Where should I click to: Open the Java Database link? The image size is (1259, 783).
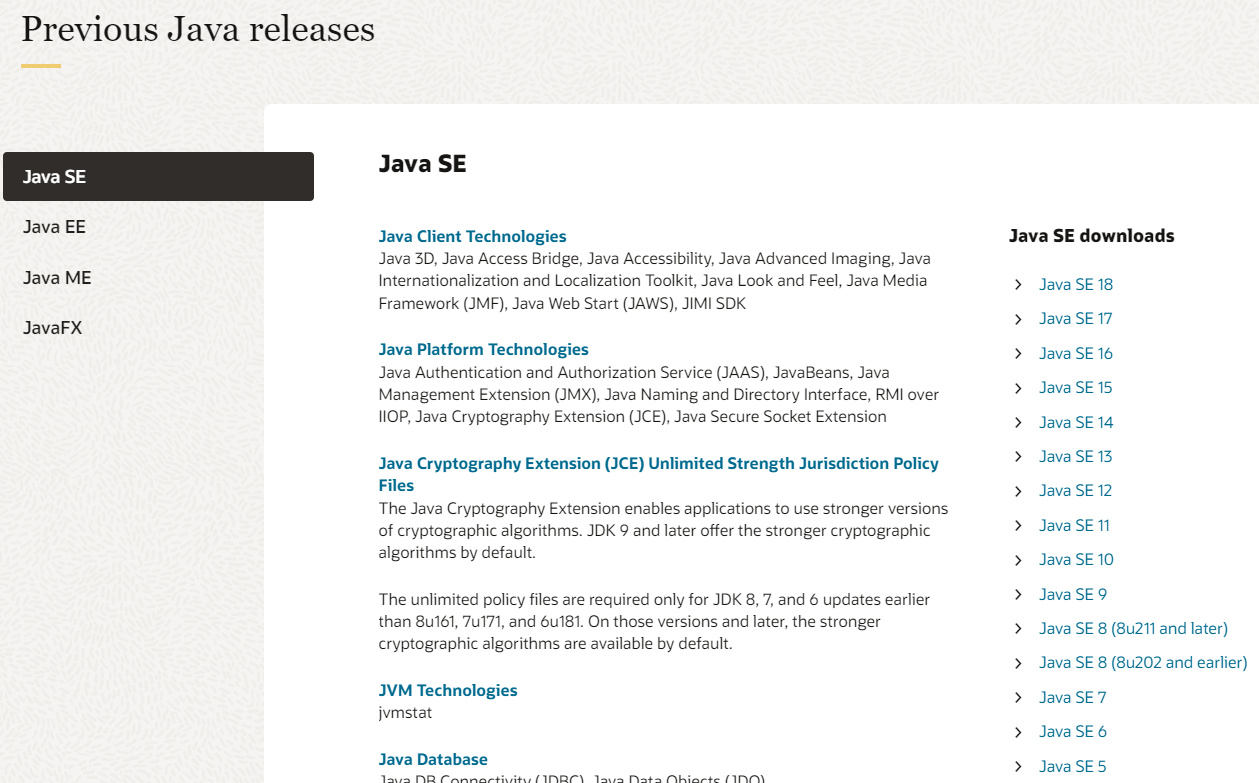[x=433, y=760]
